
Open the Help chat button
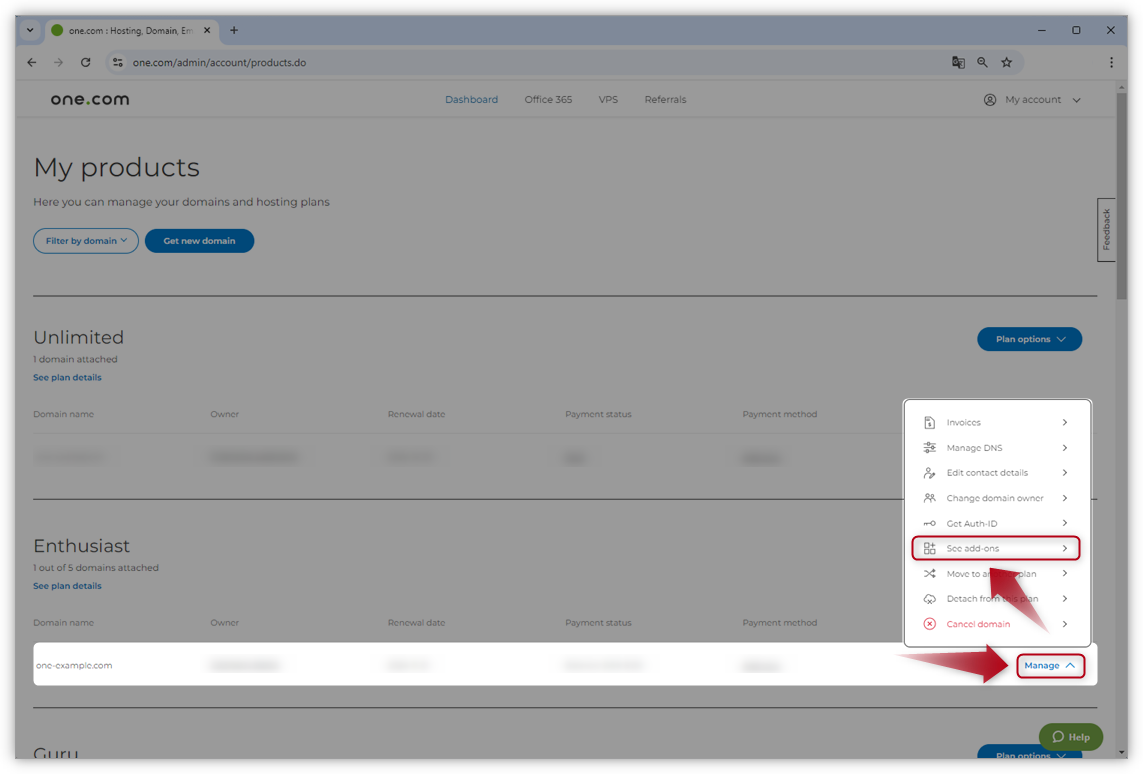pyautogui.click(x=1070, y=737)
